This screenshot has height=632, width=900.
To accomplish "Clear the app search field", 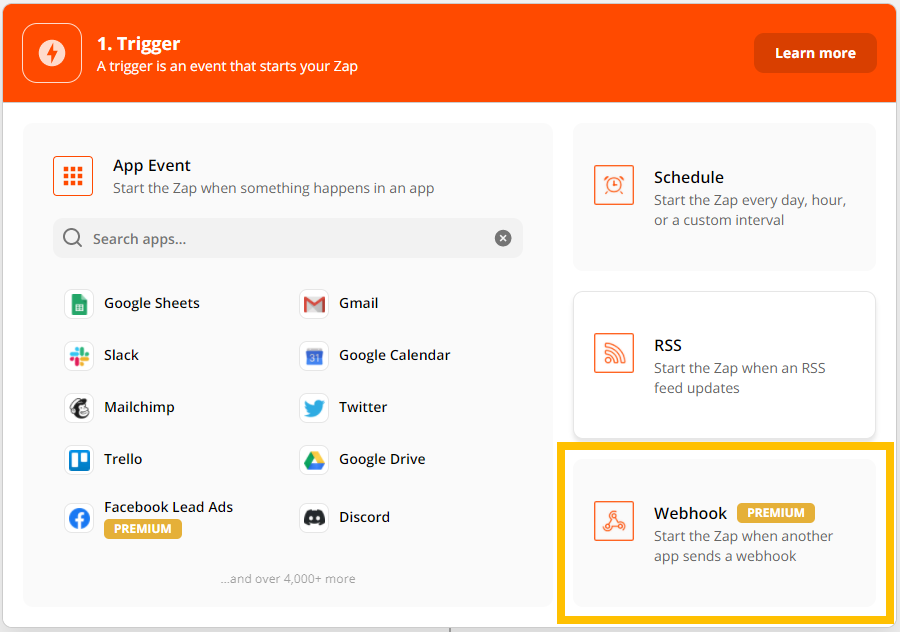I will [x=503, y=238].
